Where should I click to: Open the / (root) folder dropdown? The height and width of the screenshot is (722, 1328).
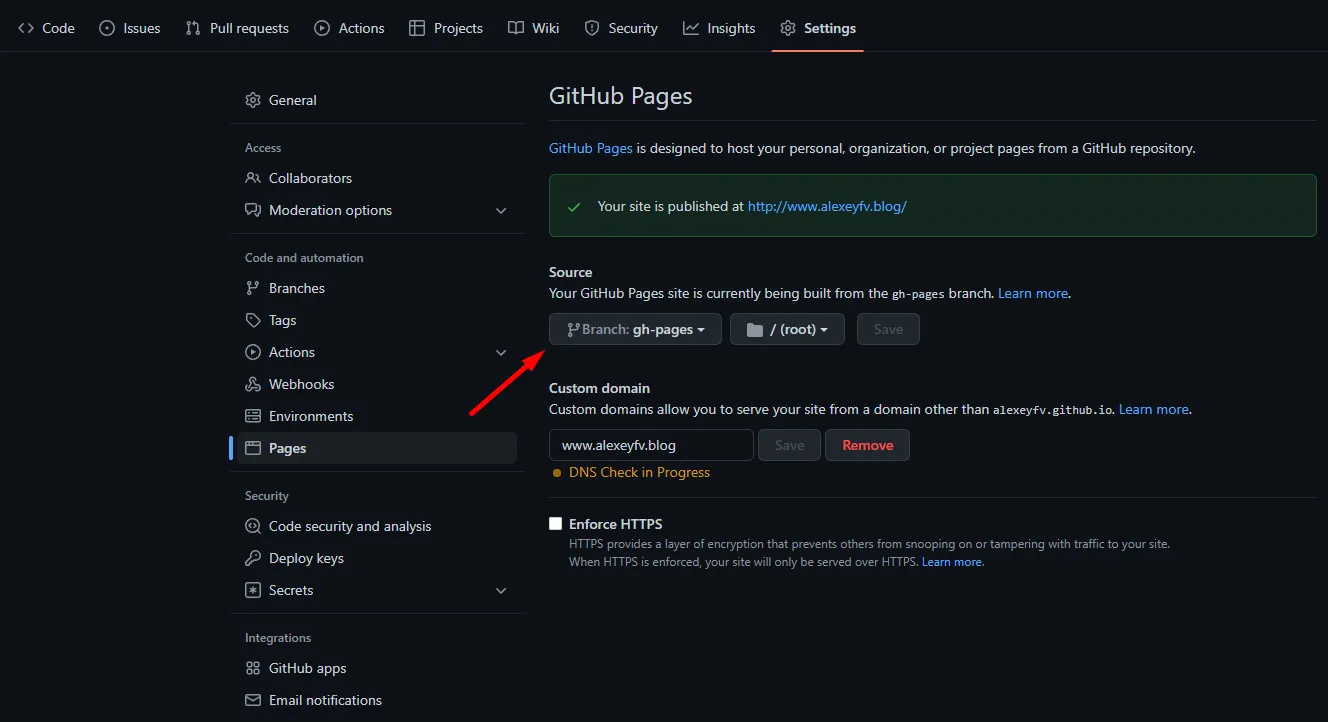[x=787, y=328]
